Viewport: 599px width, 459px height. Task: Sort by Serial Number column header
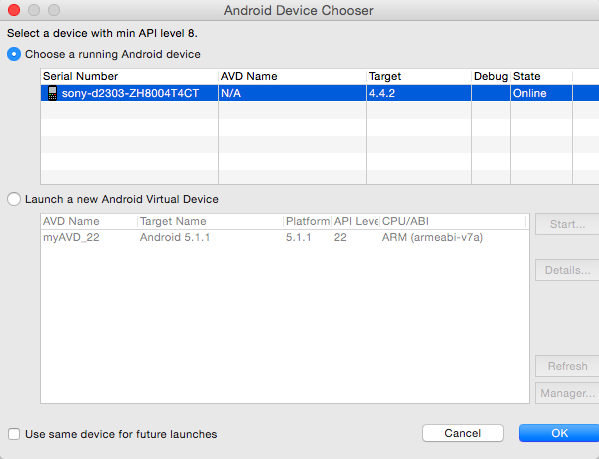130,76
